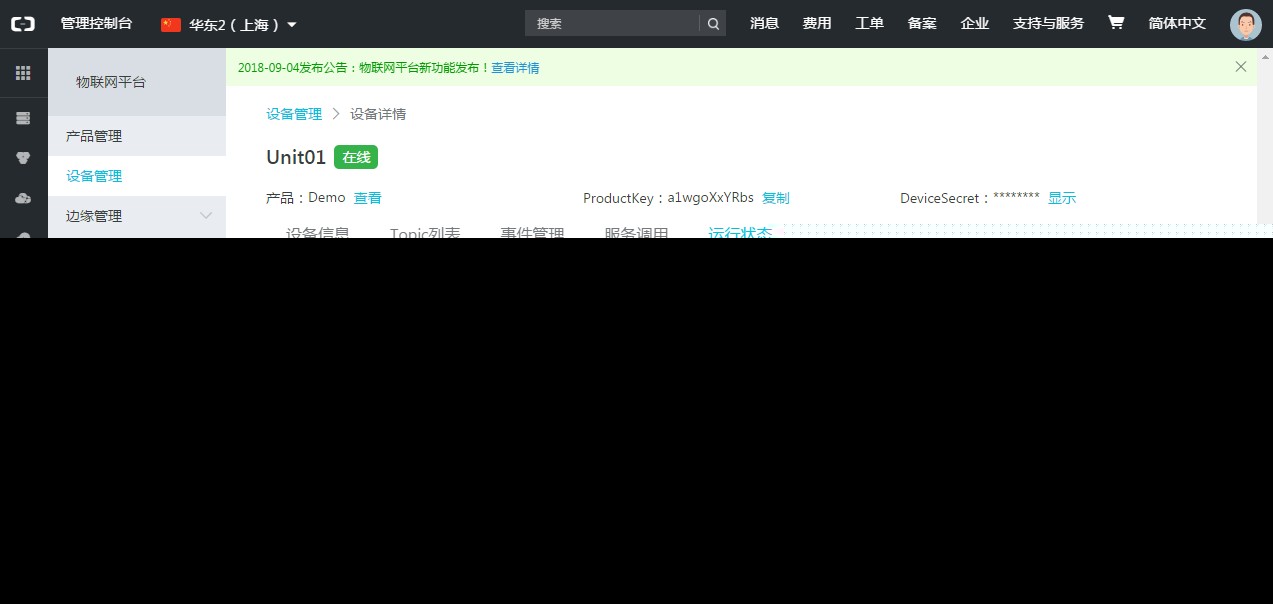This screenshot has height=604, width=1273.
Task: Click the cloud upload sidebar icon
Action: (23, 198)
